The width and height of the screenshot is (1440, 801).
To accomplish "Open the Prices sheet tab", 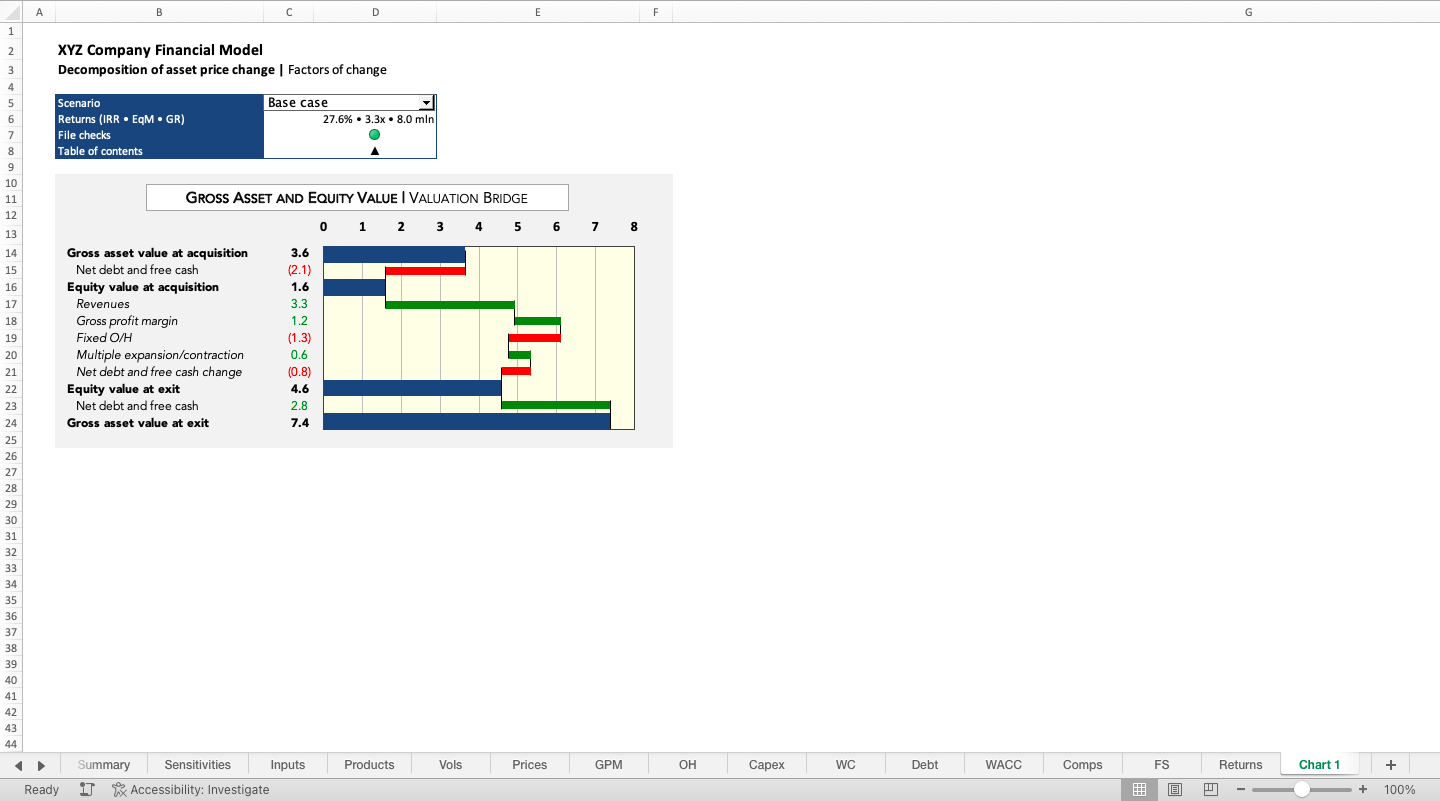I will coord(529,765).
